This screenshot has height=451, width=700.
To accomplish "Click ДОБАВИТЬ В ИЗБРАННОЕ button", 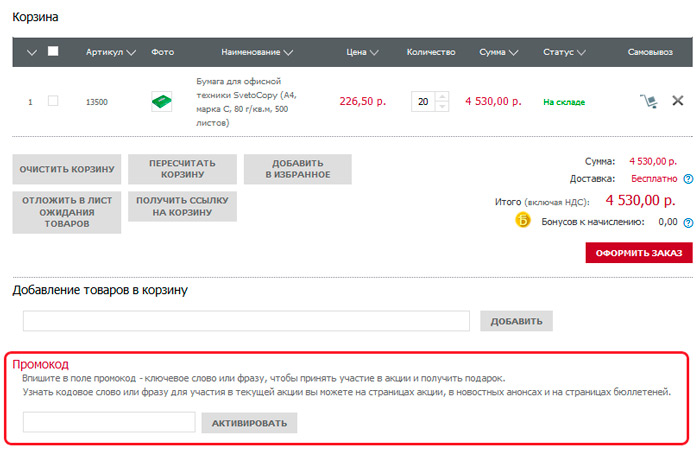I will click(298, 169).
